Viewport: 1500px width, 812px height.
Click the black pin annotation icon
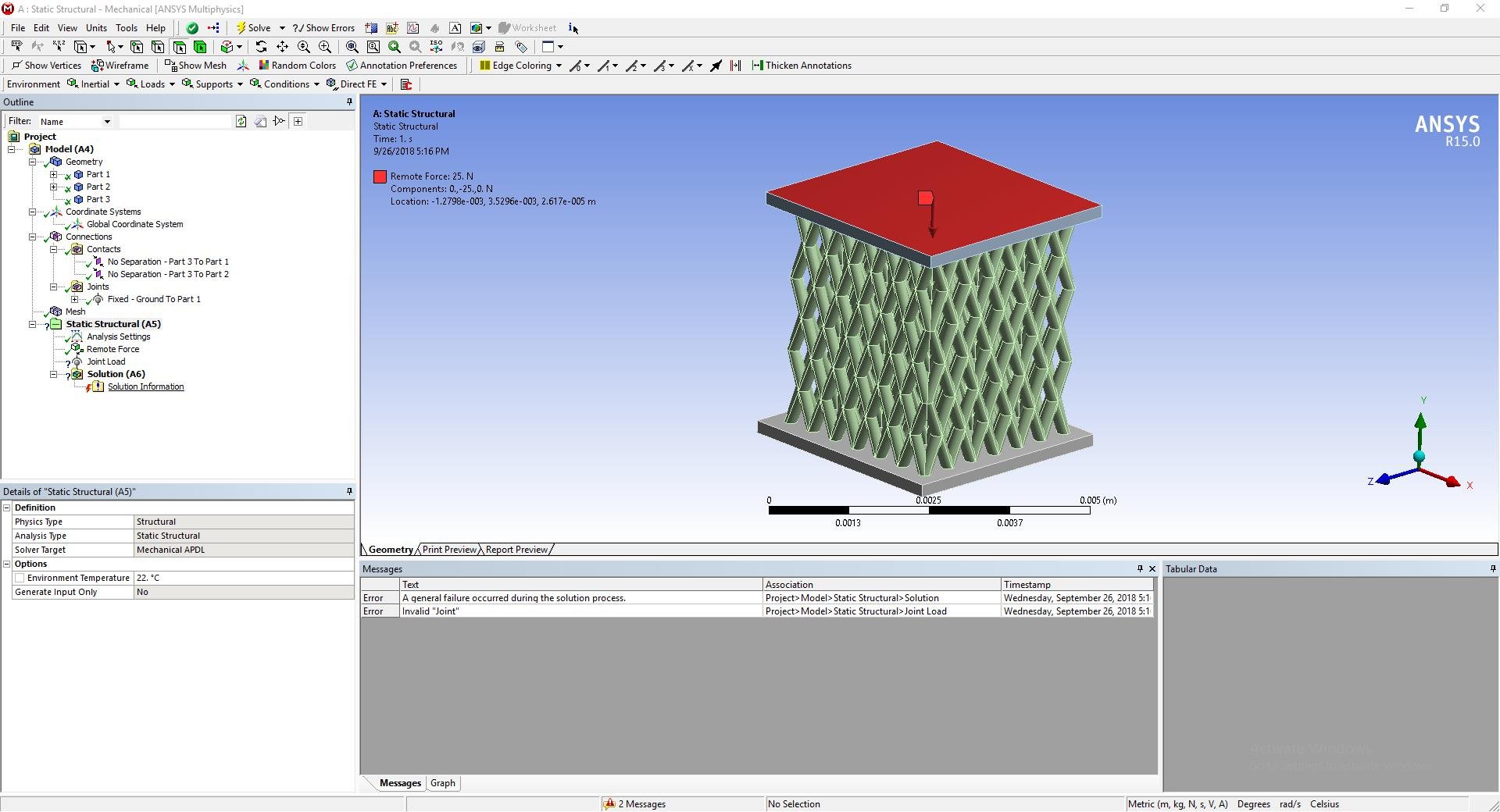click(x=716, y=66)
